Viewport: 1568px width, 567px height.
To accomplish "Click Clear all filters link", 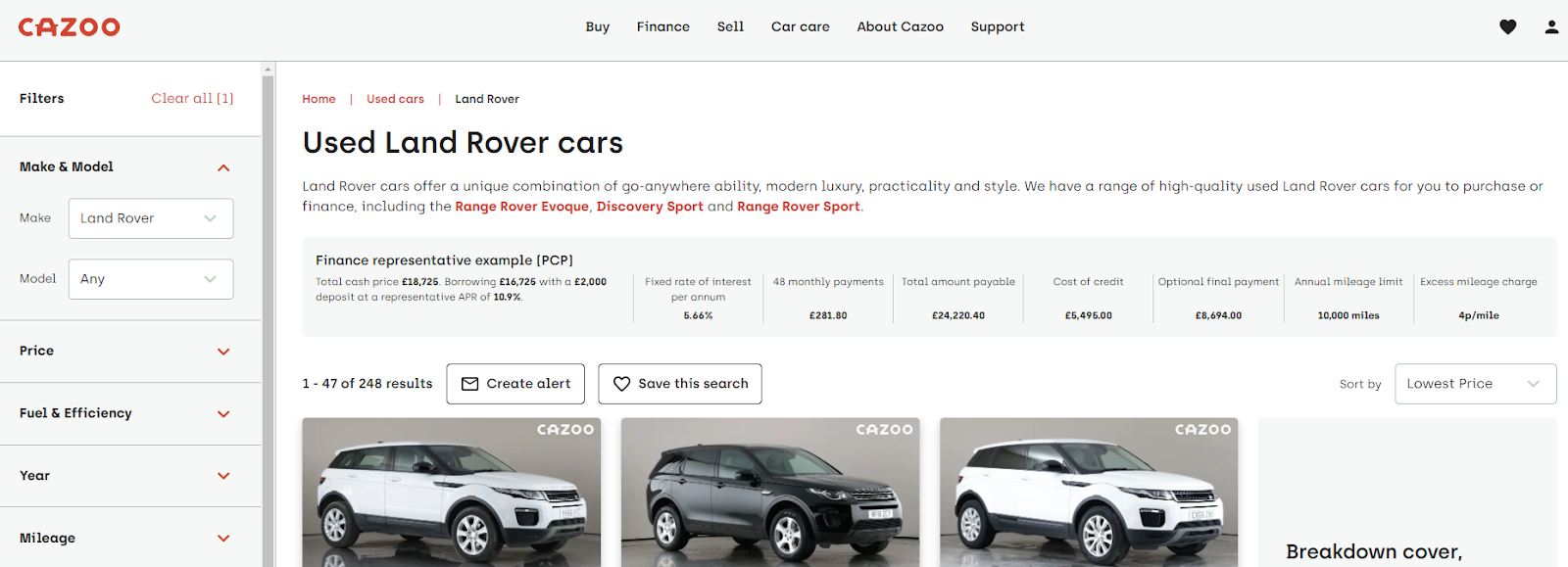I will (x=192, y=99).
